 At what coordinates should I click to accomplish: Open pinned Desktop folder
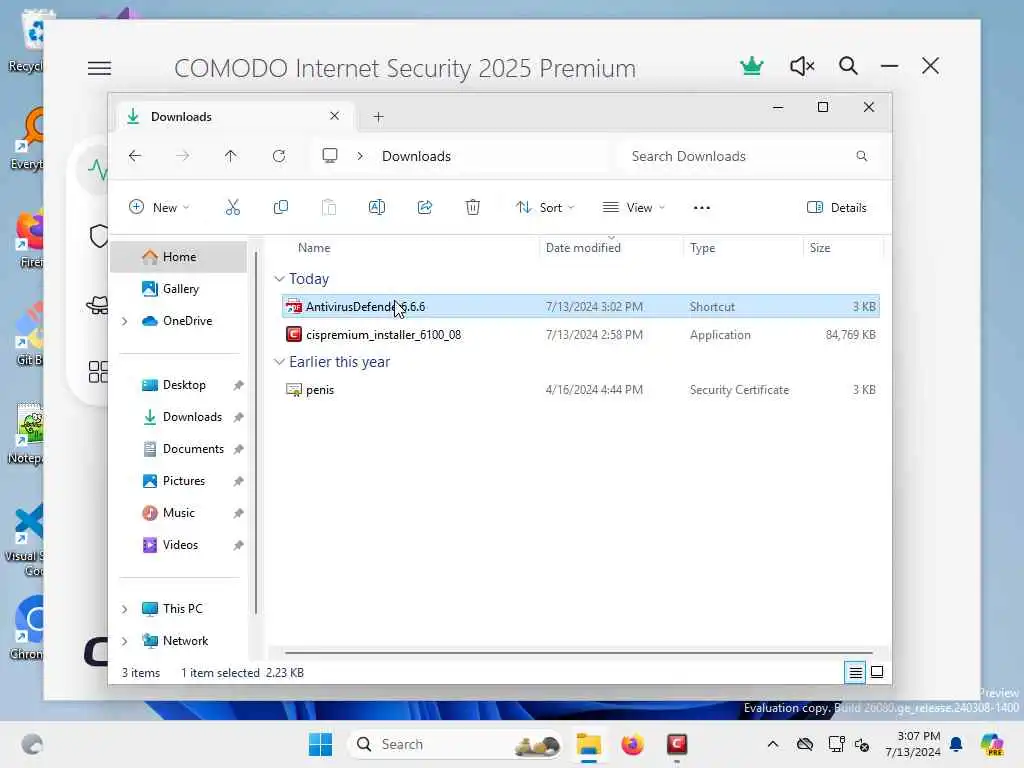point(184,385)
